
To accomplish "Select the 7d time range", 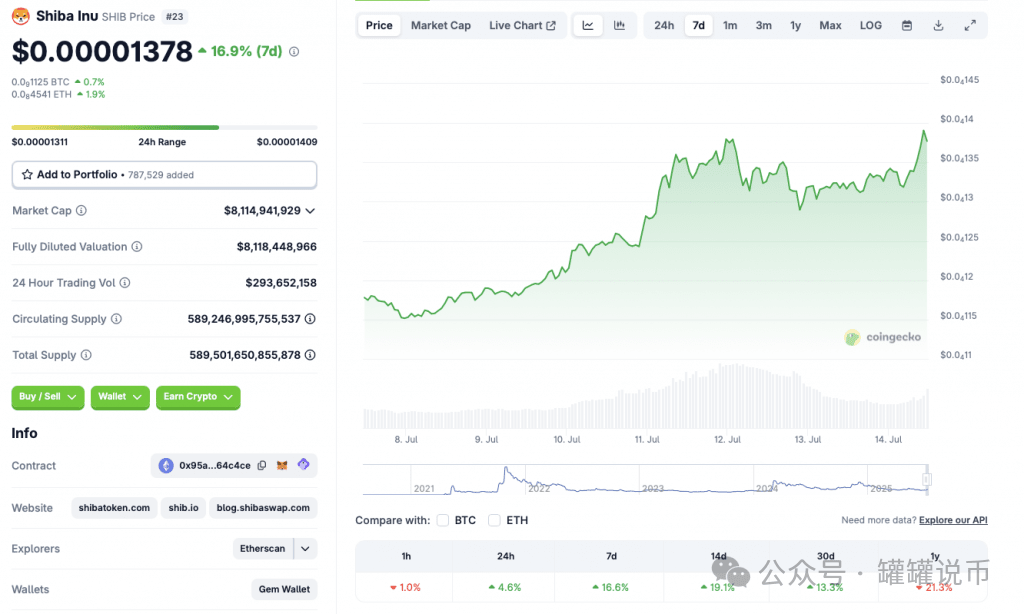I will tap(699, 25).
